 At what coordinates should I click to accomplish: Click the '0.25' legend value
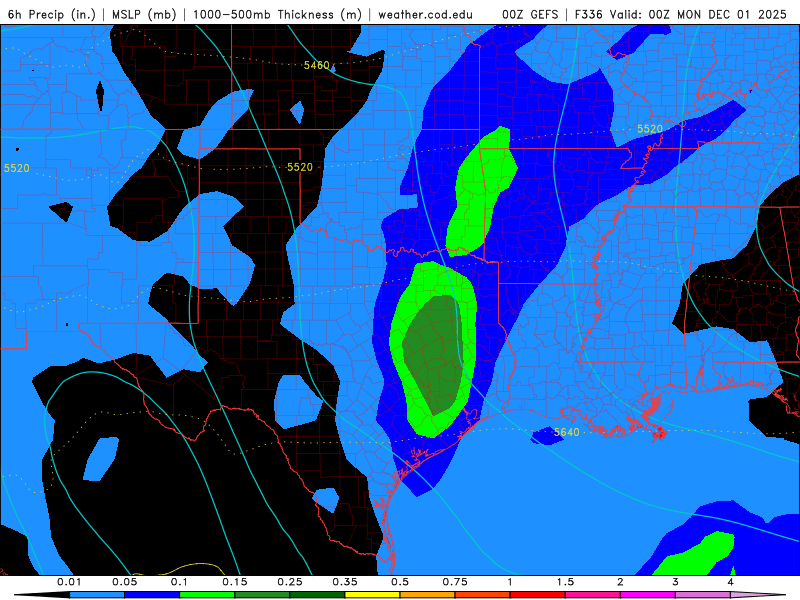click(x=290, y=582)
